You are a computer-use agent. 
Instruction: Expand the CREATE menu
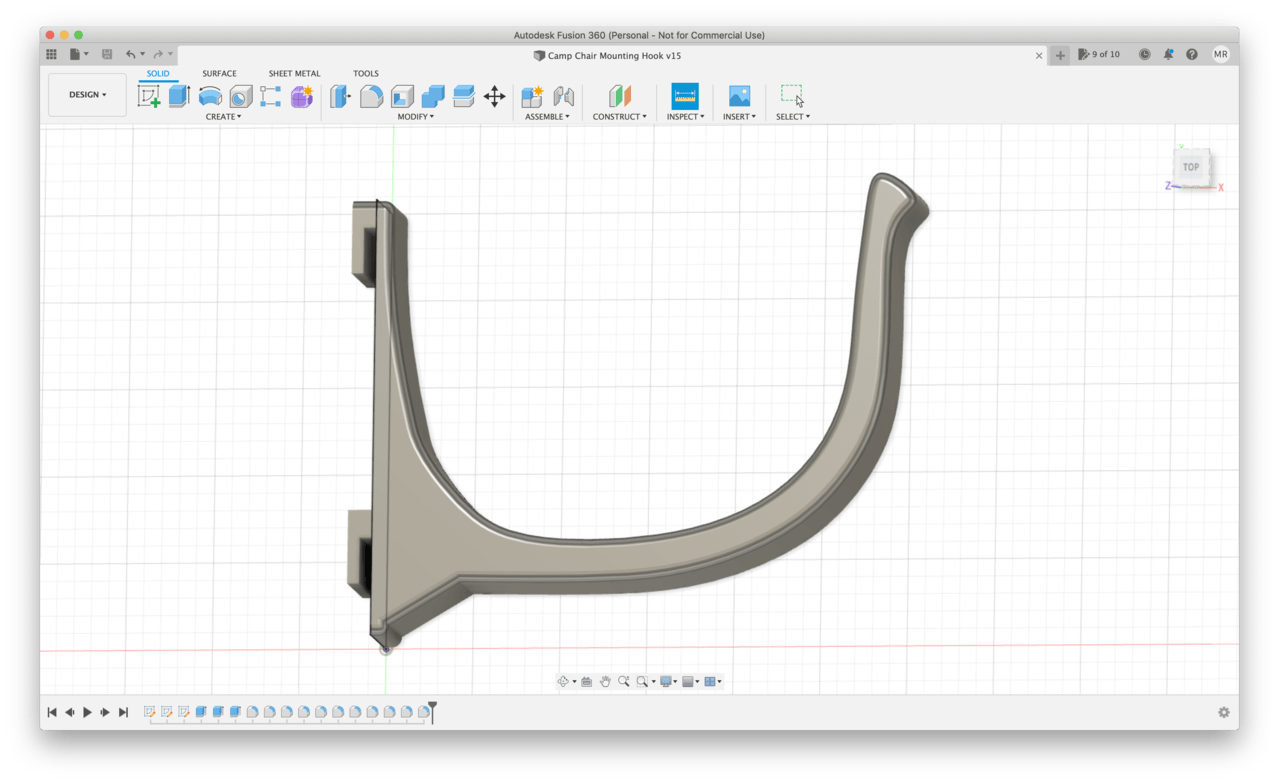click(x=223, y=117)
